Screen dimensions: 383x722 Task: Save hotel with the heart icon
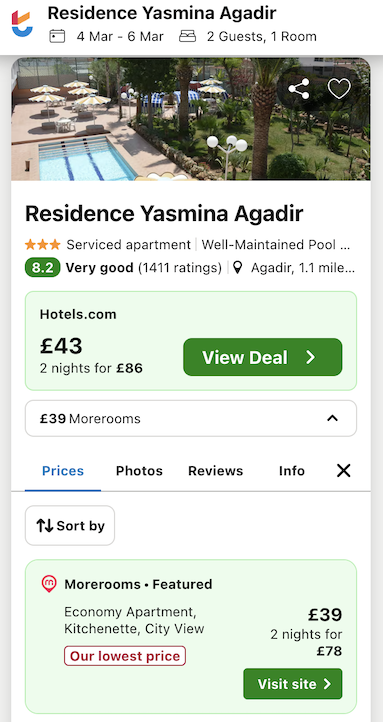coord(339,88)
